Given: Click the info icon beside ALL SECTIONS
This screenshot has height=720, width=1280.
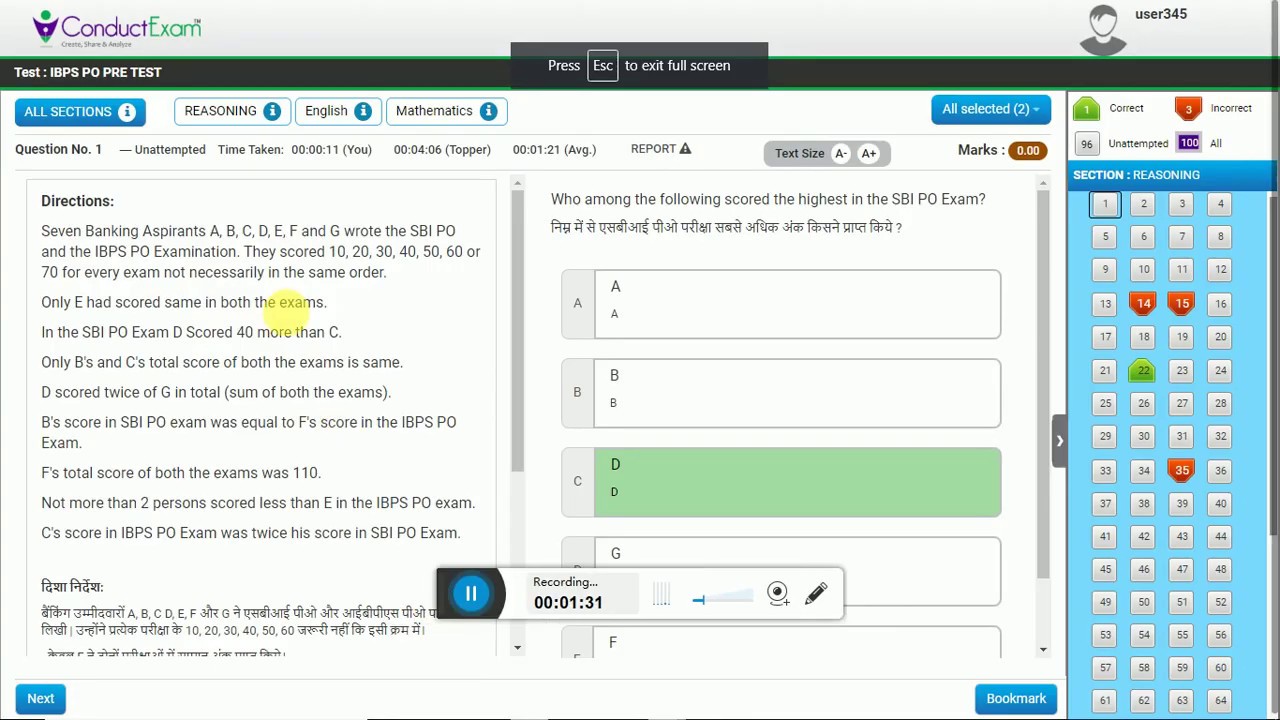Looking at the screenshot, I should click(x=127, y=112).
